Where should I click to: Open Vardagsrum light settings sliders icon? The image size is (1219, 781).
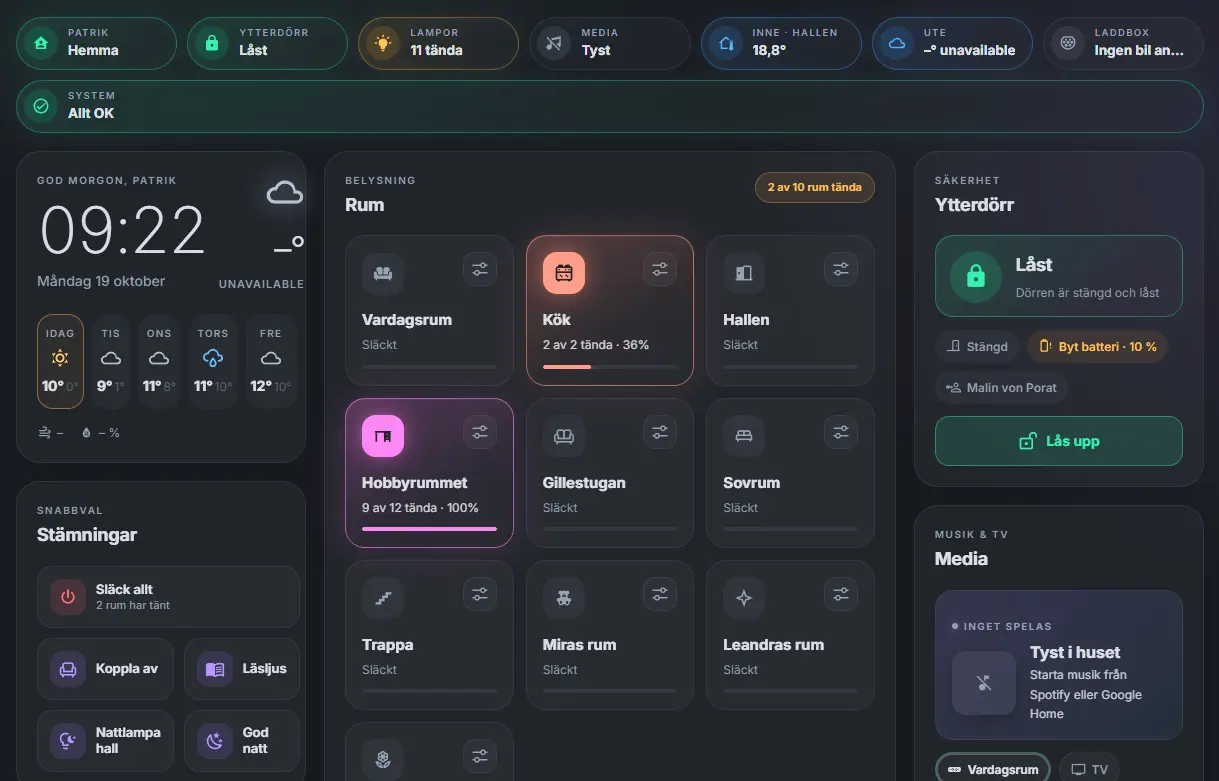(x=480, y=269)
